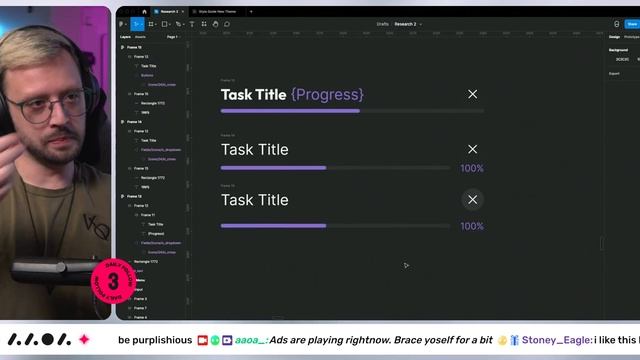Select the Frame 16 layer

pos(134,47)
